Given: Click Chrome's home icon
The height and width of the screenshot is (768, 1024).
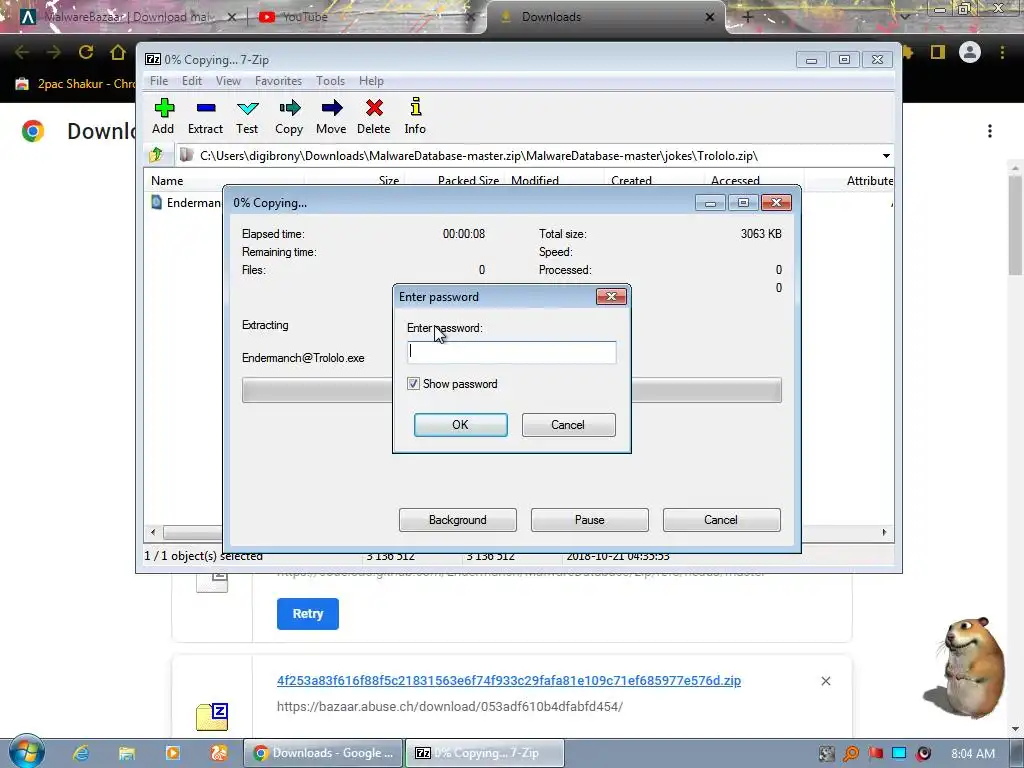Looking at the screenshot, I should click(118, 52).
